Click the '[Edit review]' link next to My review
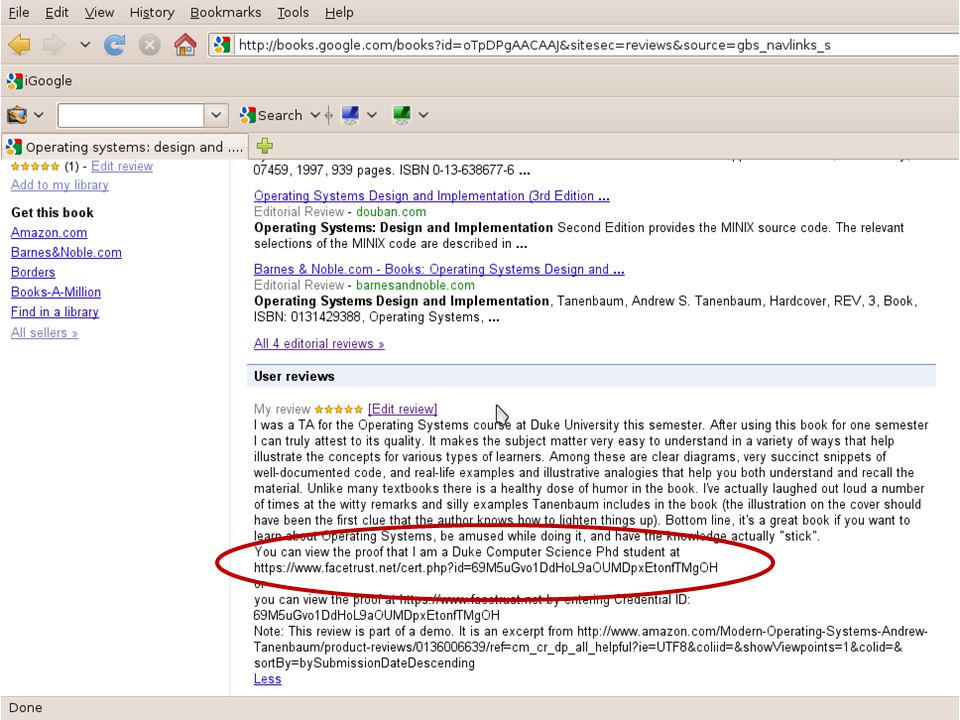This screenshot has height=720, width=960. pos(402,409)
